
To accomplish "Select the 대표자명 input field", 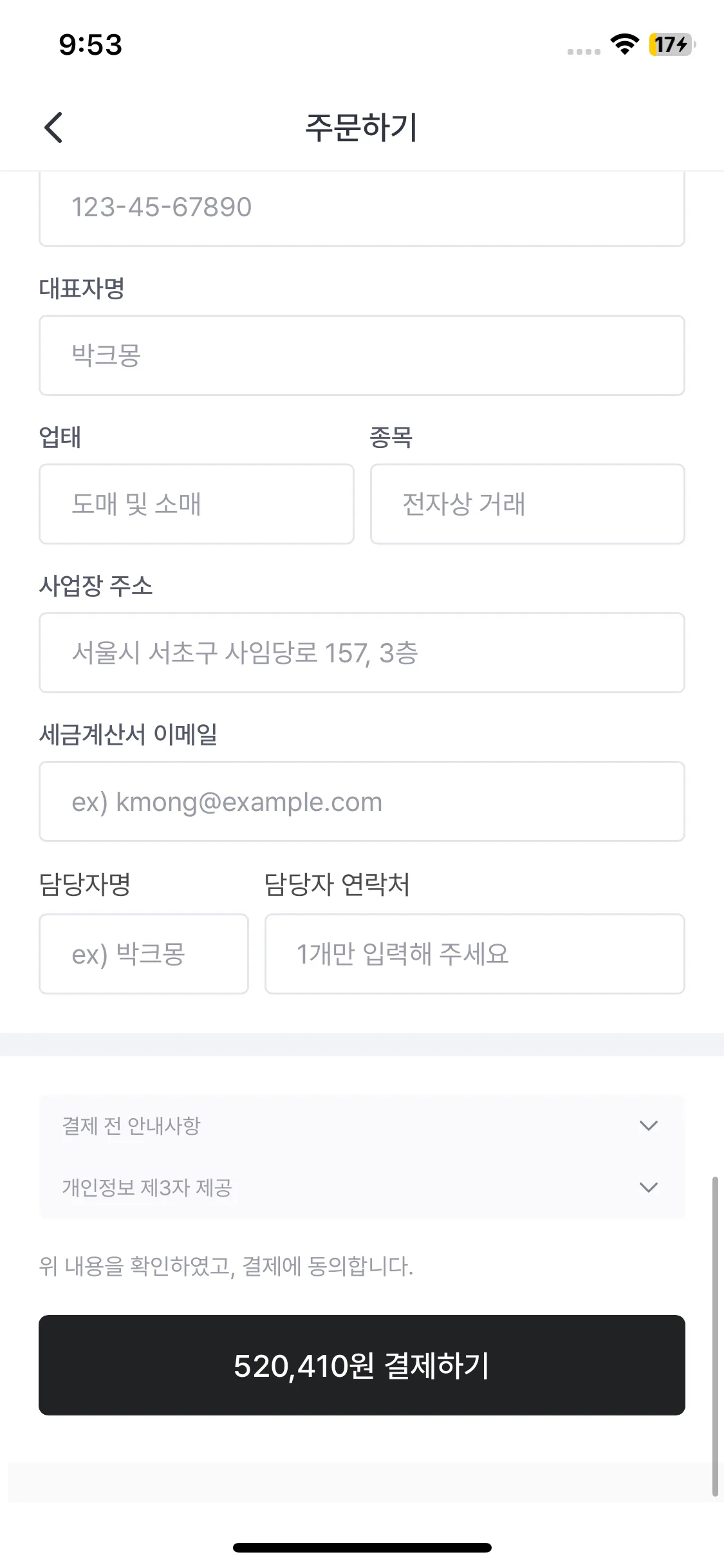I will click(x=362, y=355).
